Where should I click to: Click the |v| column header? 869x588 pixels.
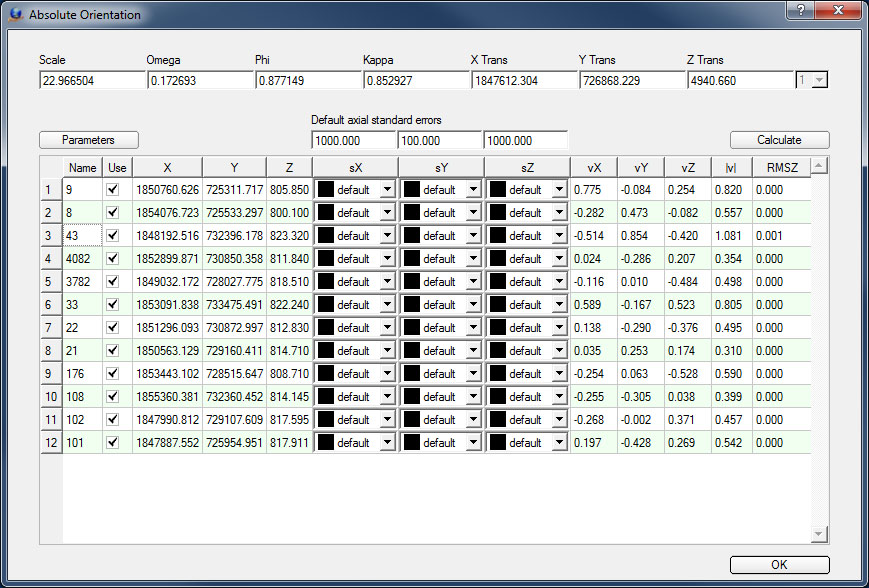(x=732, y=167)
